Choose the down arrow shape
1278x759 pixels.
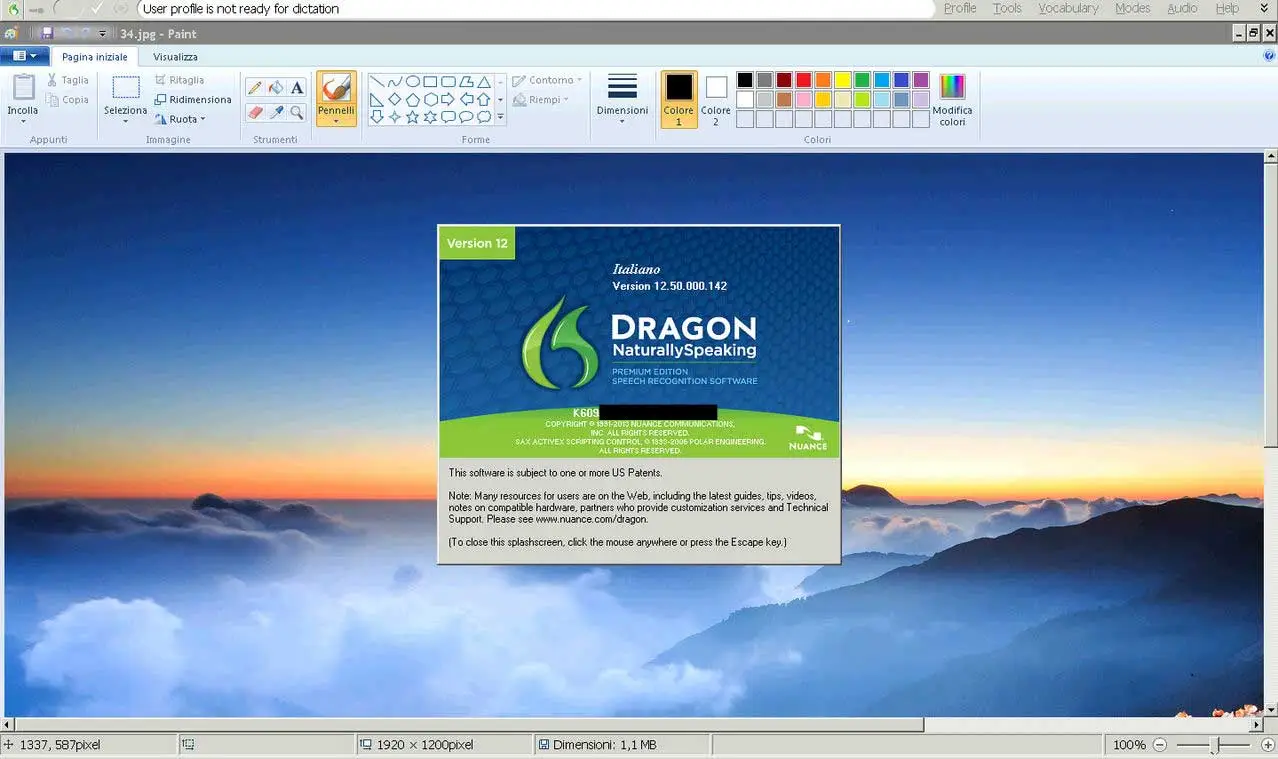377,117
